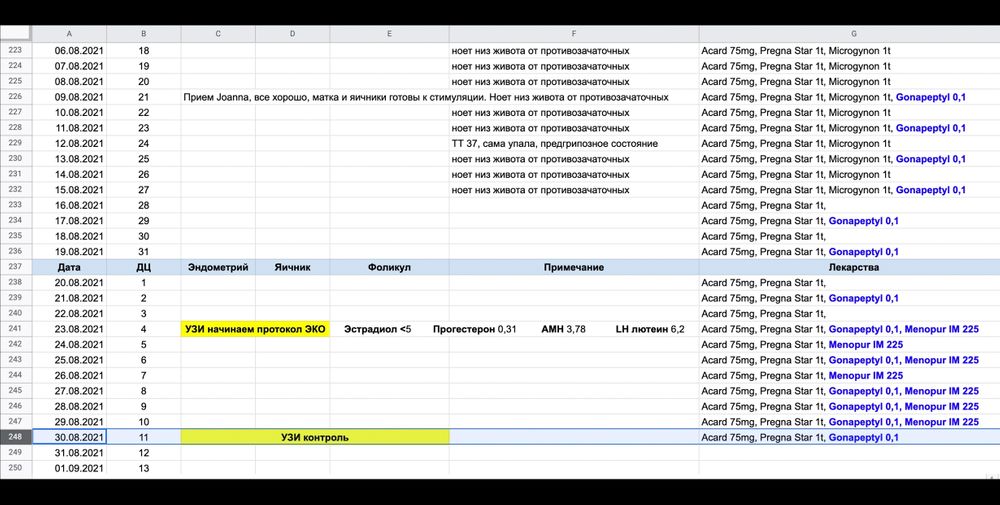This screenshot has width=1000, height=505.
Task: Click the yellow "УЗИ контроль" cell
Action: [314, 437]
